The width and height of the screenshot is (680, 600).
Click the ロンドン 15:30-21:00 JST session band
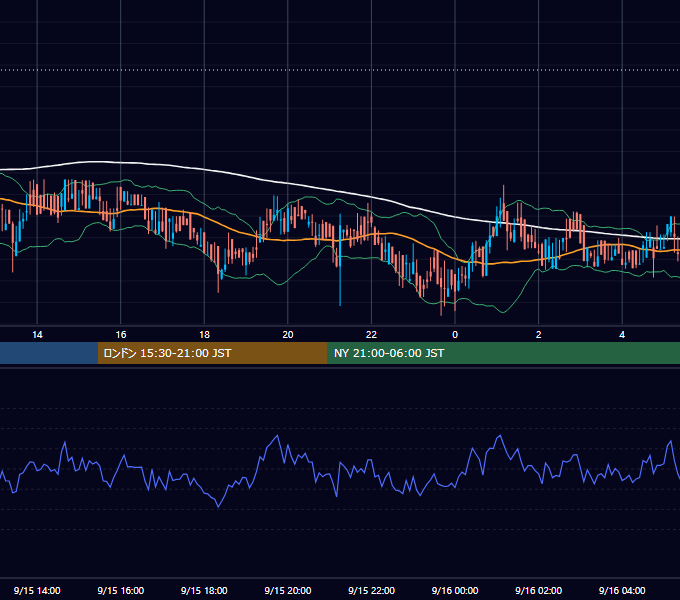[x=212, y=353]
